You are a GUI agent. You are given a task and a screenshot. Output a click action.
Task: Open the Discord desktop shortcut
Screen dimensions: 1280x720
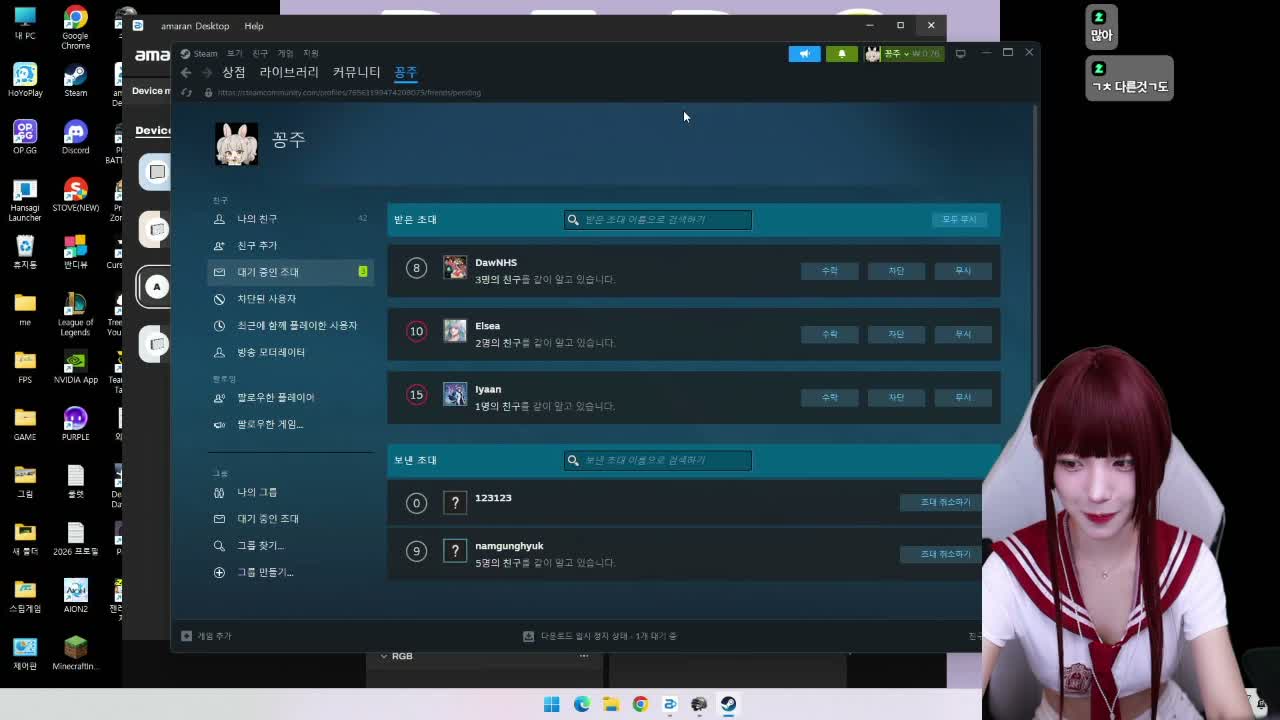(75, 137)
